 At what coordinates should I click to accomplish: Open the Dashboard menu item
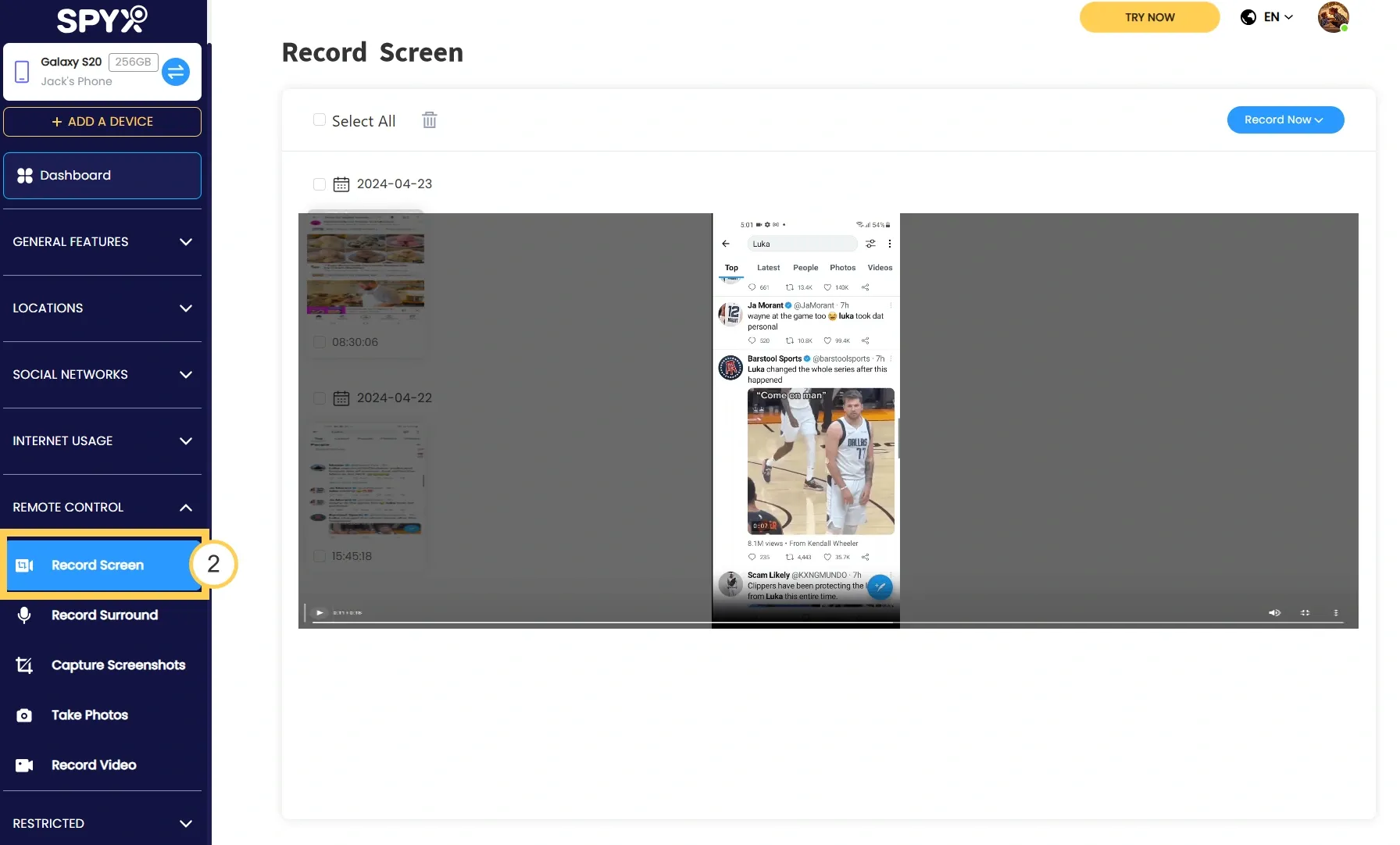(102, 176)
